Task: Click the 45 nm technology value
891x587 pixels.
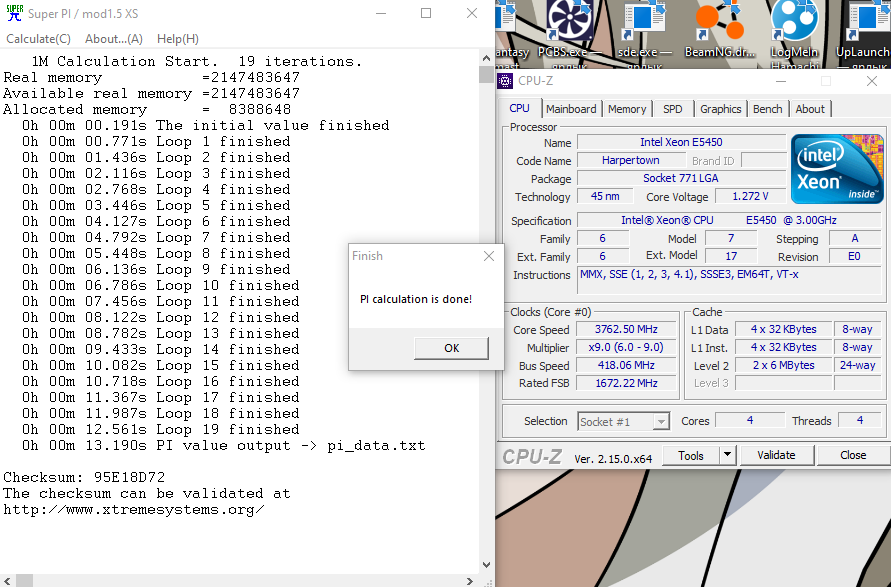Action: click(605, 196)
